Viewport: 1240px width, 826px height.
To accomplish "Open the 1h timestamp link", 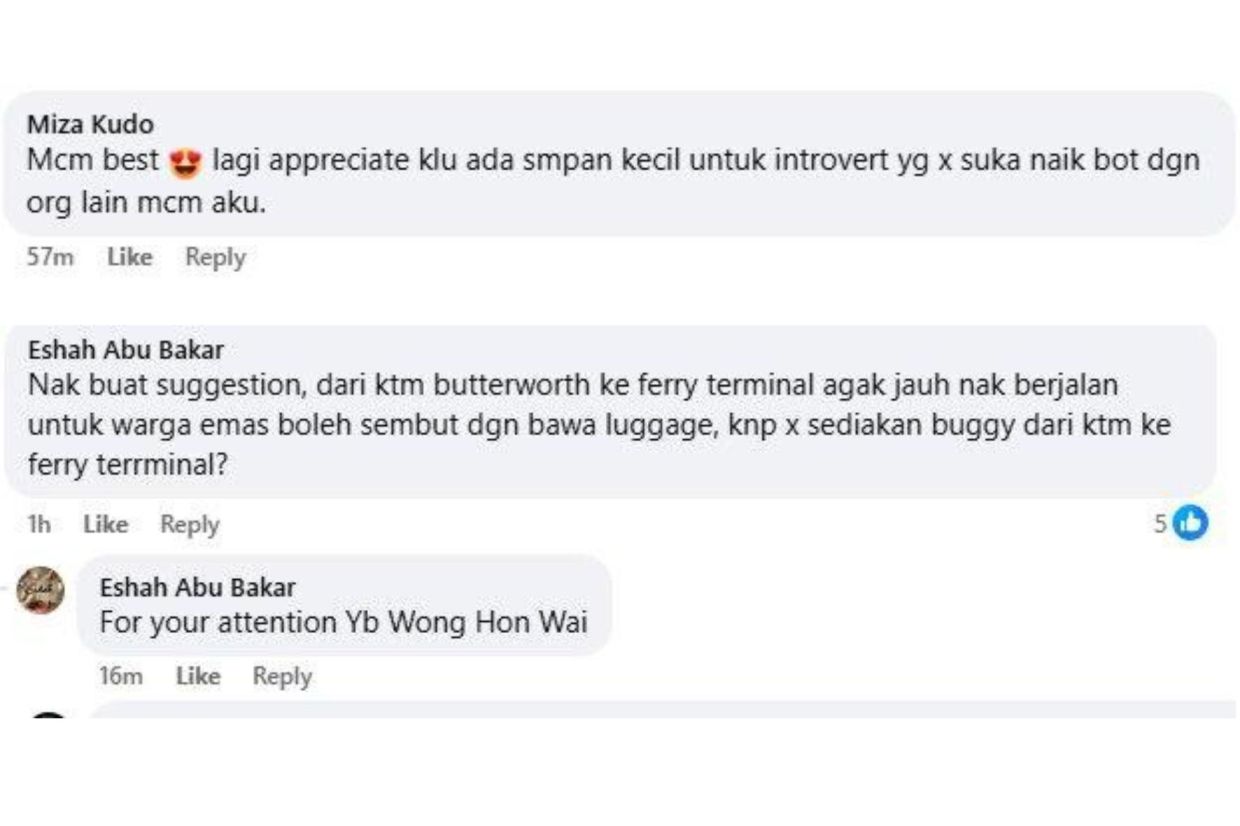I will tap(39, 524).
